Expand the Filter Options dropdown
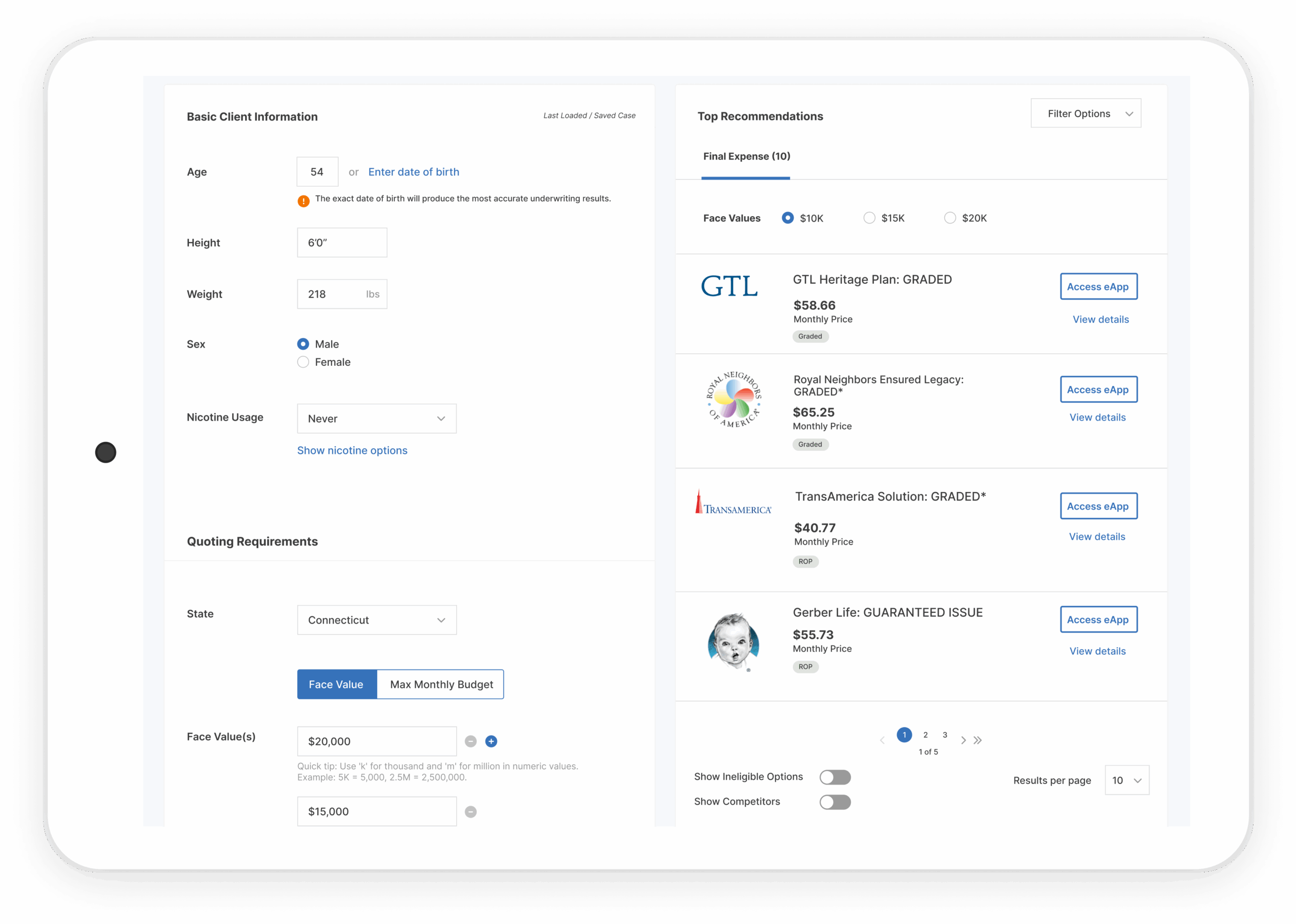This screenshot has width=1296, height=924. (x=1085, y=113)
